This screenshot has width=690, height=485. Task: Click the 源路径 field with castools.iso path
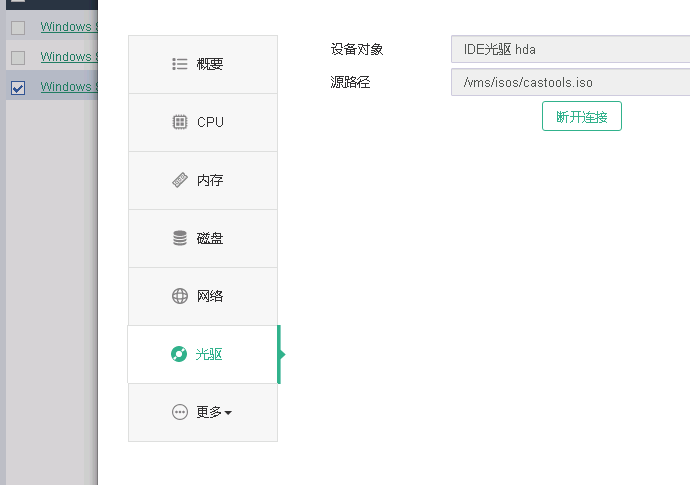click(570, 82)
